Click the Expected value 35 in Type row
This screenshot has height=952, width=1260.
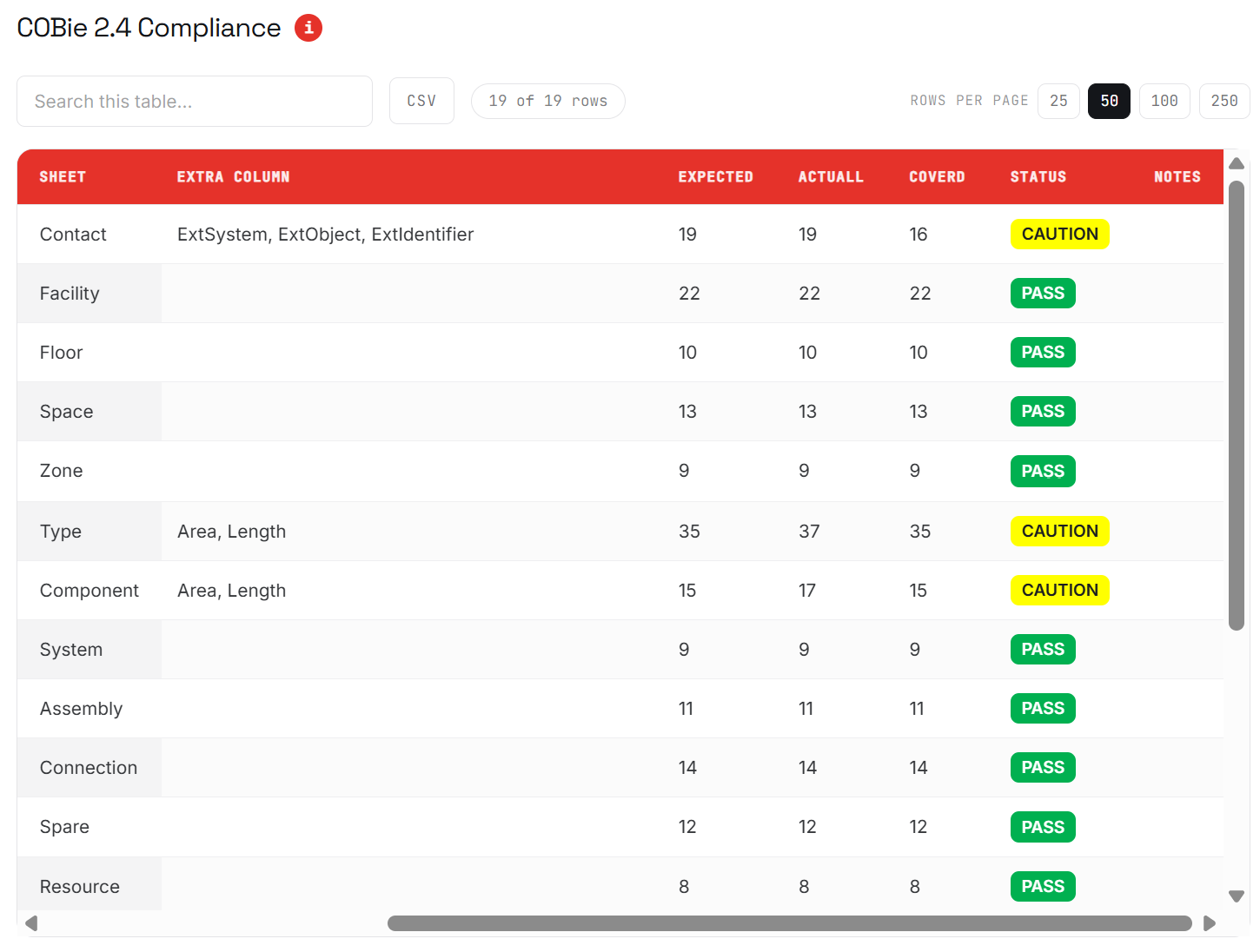point(689,532)
